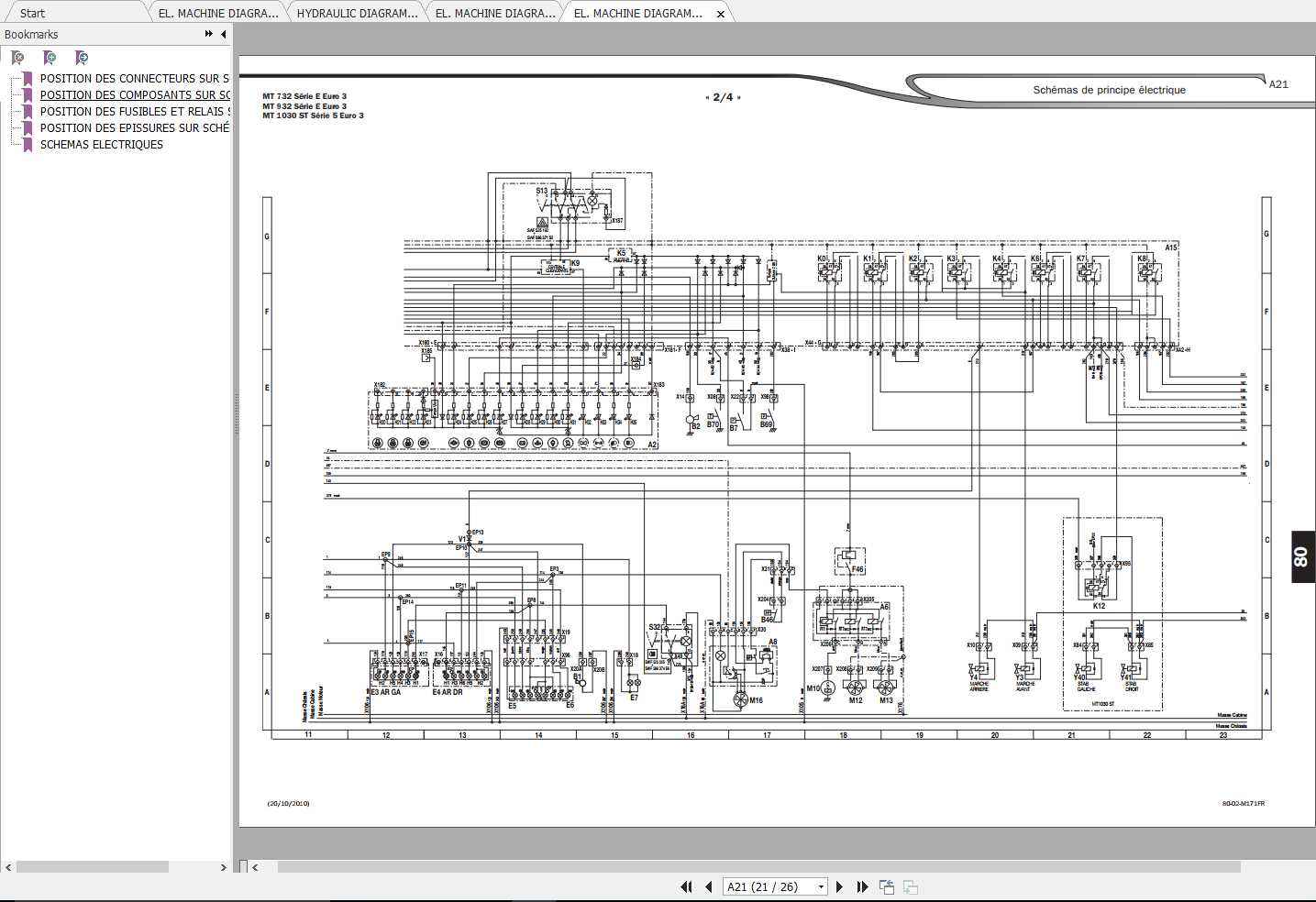Open the A21 page selector dropdown
The height and width of the screenshot is (902, 1316).
pyautogui.click(x=821, y=886)
